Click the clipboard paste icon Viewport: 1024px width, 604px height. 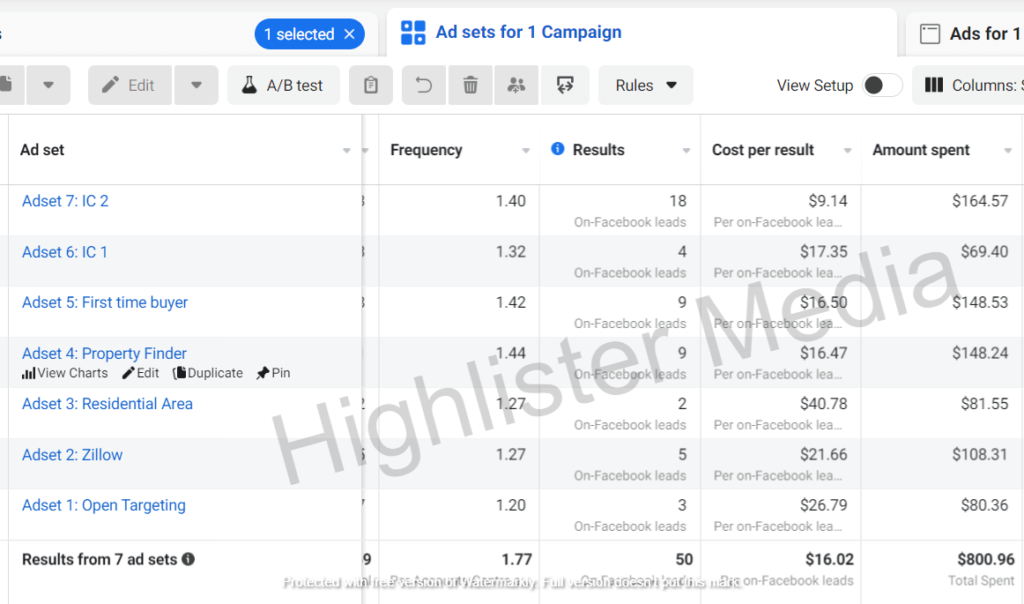click(x=371, y=86)
